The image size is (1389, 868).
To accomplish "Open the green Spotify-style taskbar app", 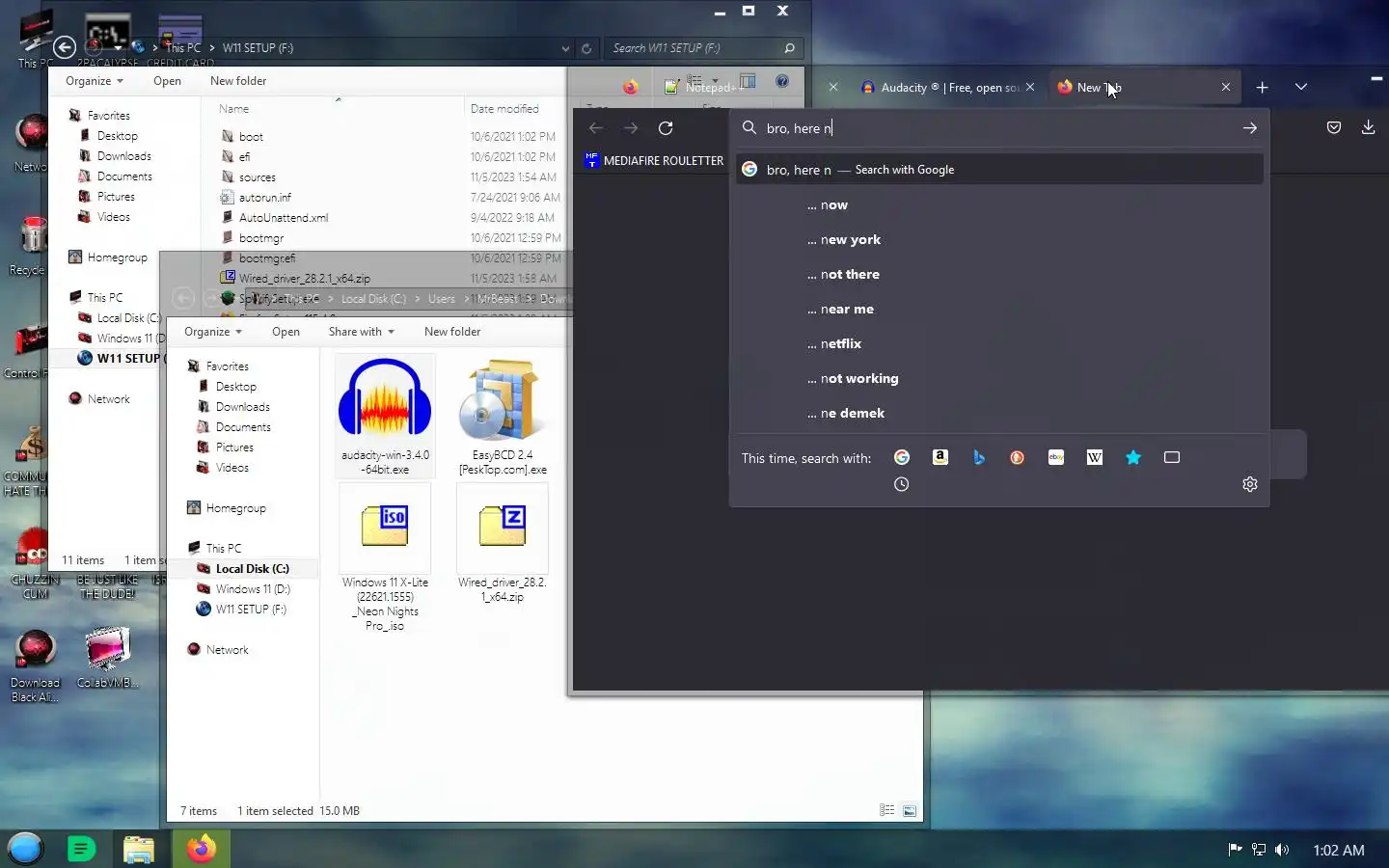I will pyautogui.click(x=81, y=849).
